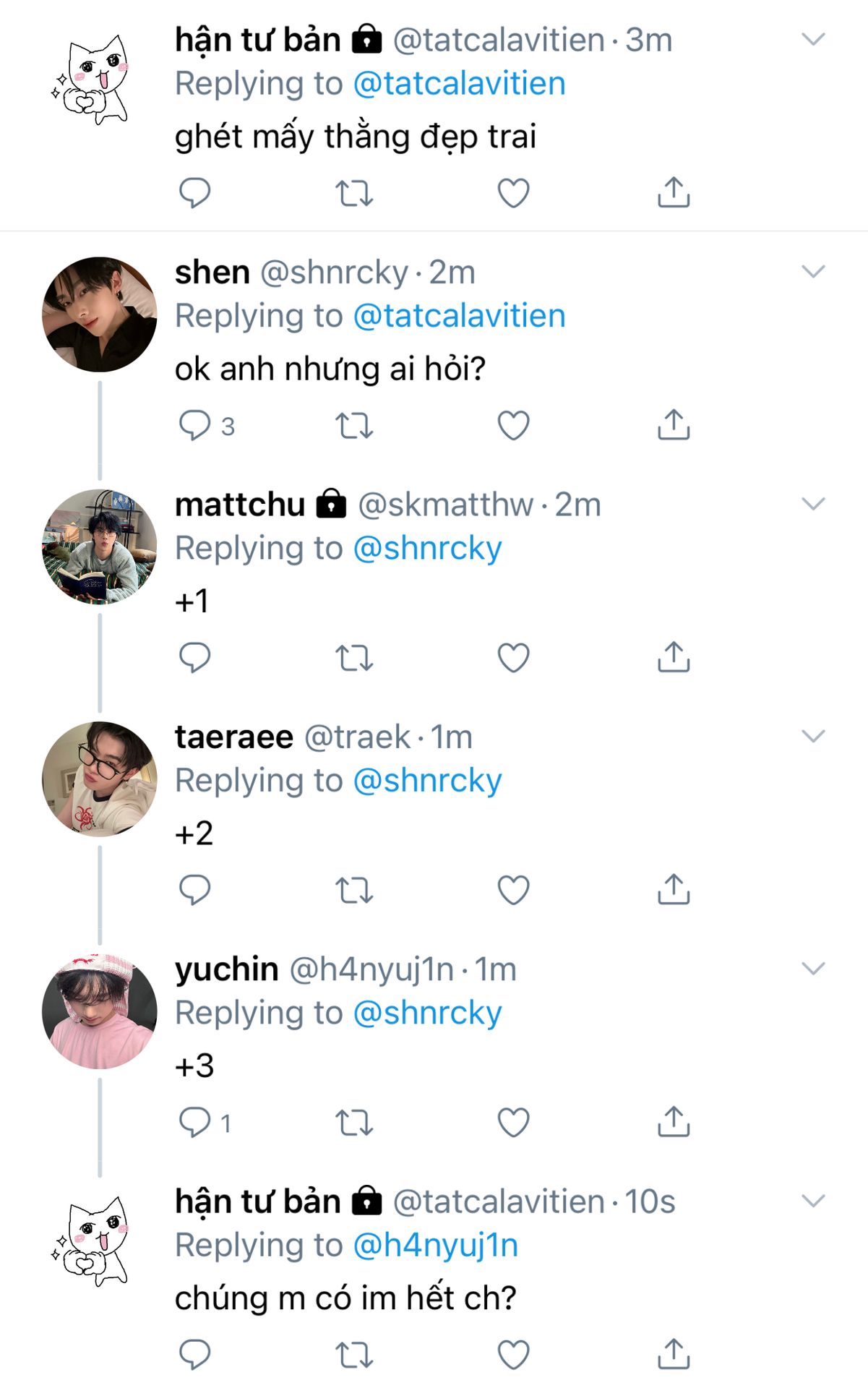Screen dimensions: 868x1388
Task: Open more options on yuchin's tweet
Action: [x=813, y=969]
